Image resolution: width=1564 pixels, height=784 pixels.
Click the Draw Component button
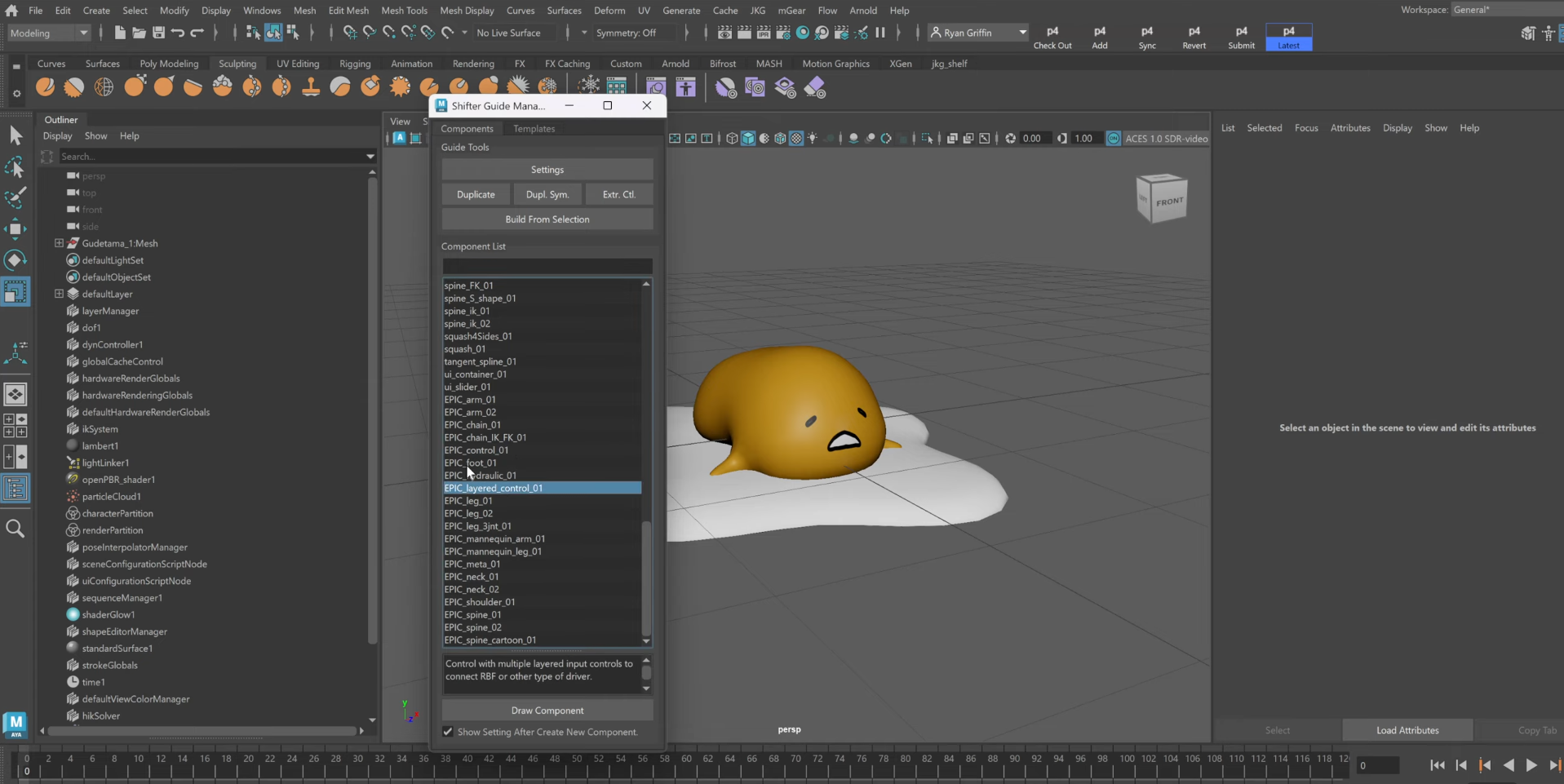[547, 711]
